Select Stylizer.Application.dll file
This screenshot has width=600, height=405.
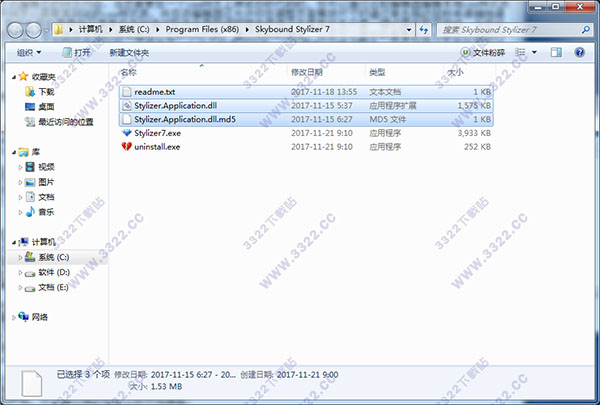(x=306, y=106)
